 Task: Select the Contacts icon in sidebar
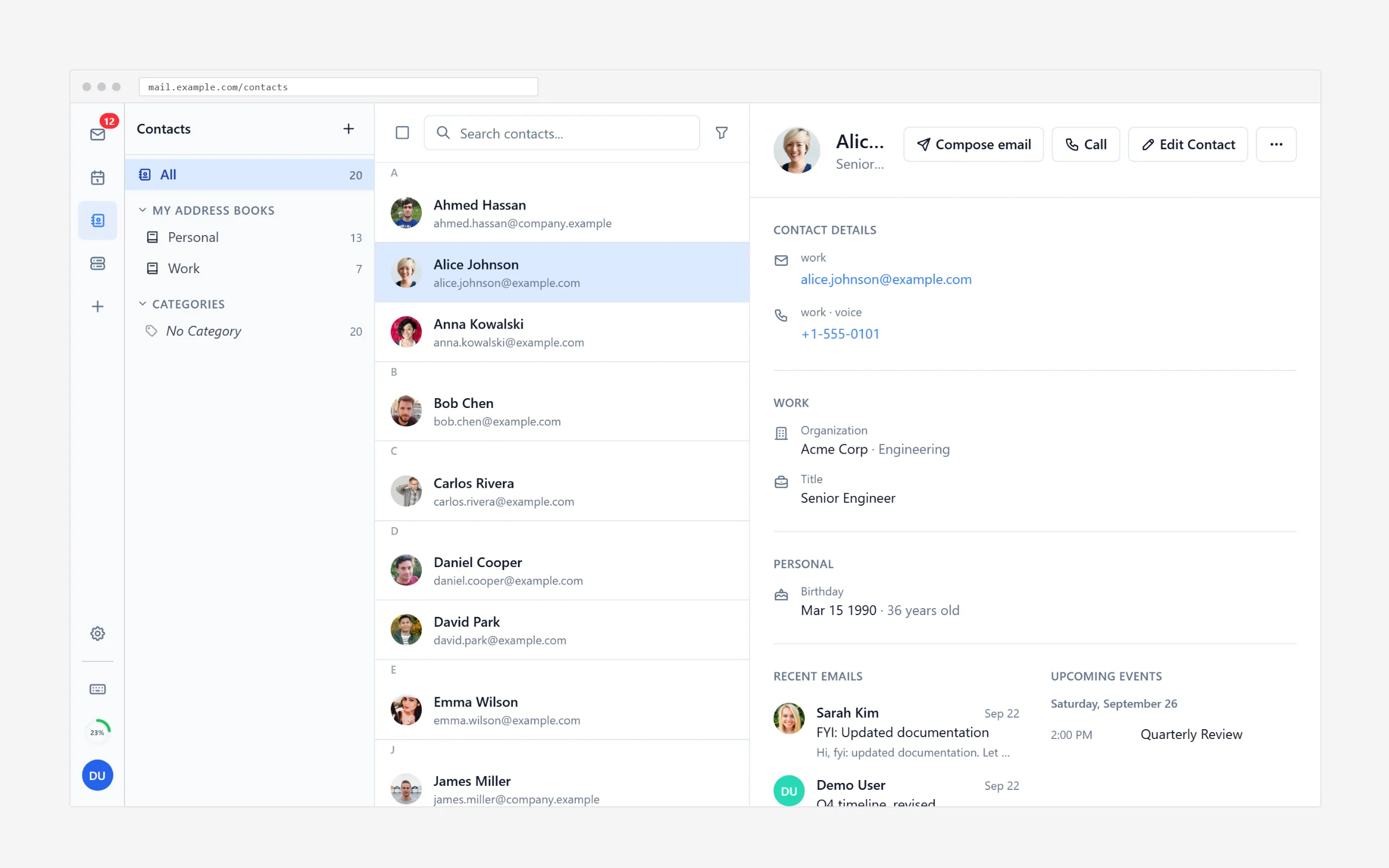[98, 220]
